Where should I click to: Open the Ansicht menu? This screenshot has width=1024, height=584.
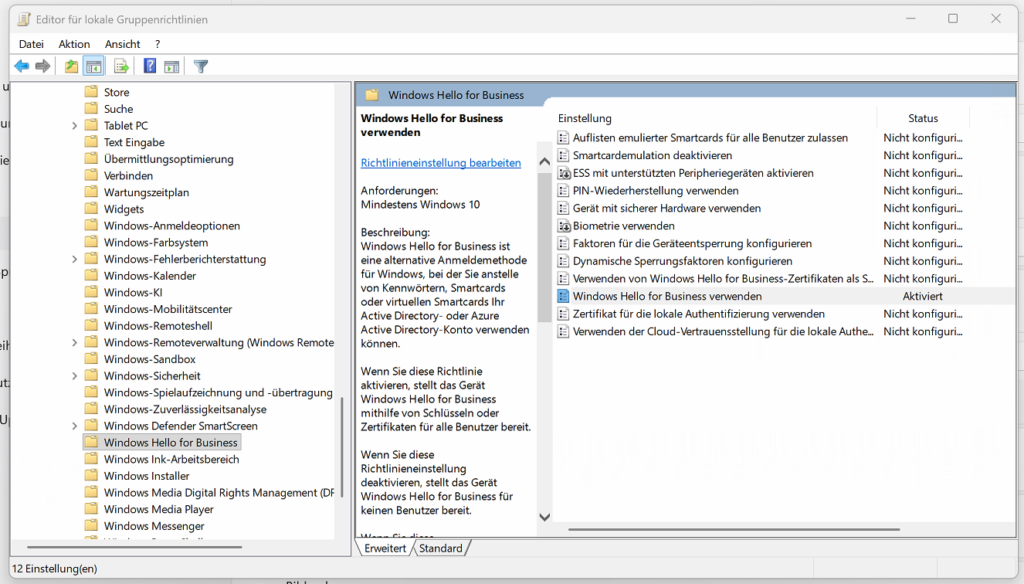[x=122, y=44]
